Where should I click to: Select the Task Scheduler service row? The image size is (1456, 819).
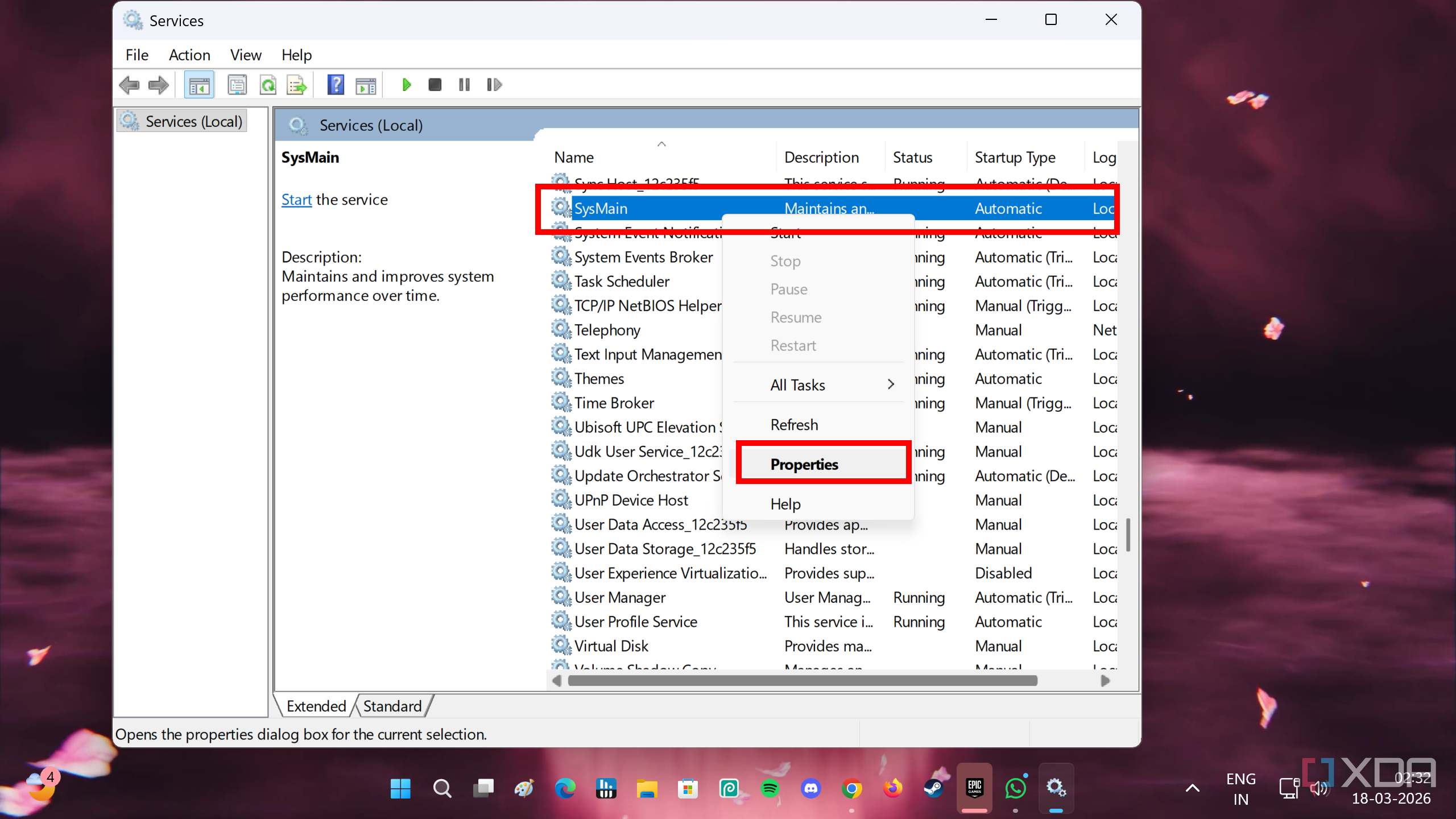click(622, 282)
